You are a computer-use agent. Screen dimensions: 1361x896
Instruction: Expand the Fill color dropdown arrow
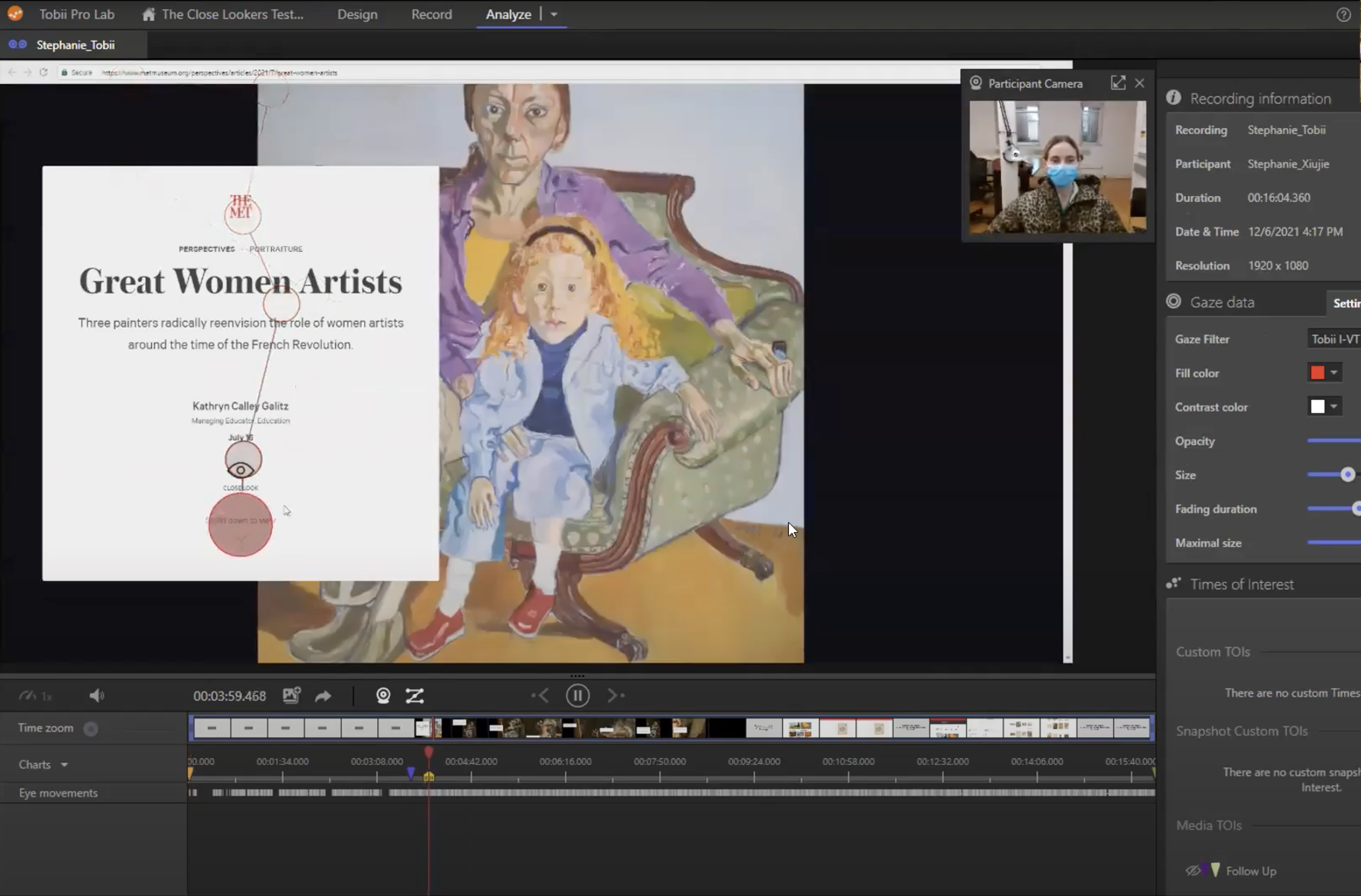[x=1333, y=373]
